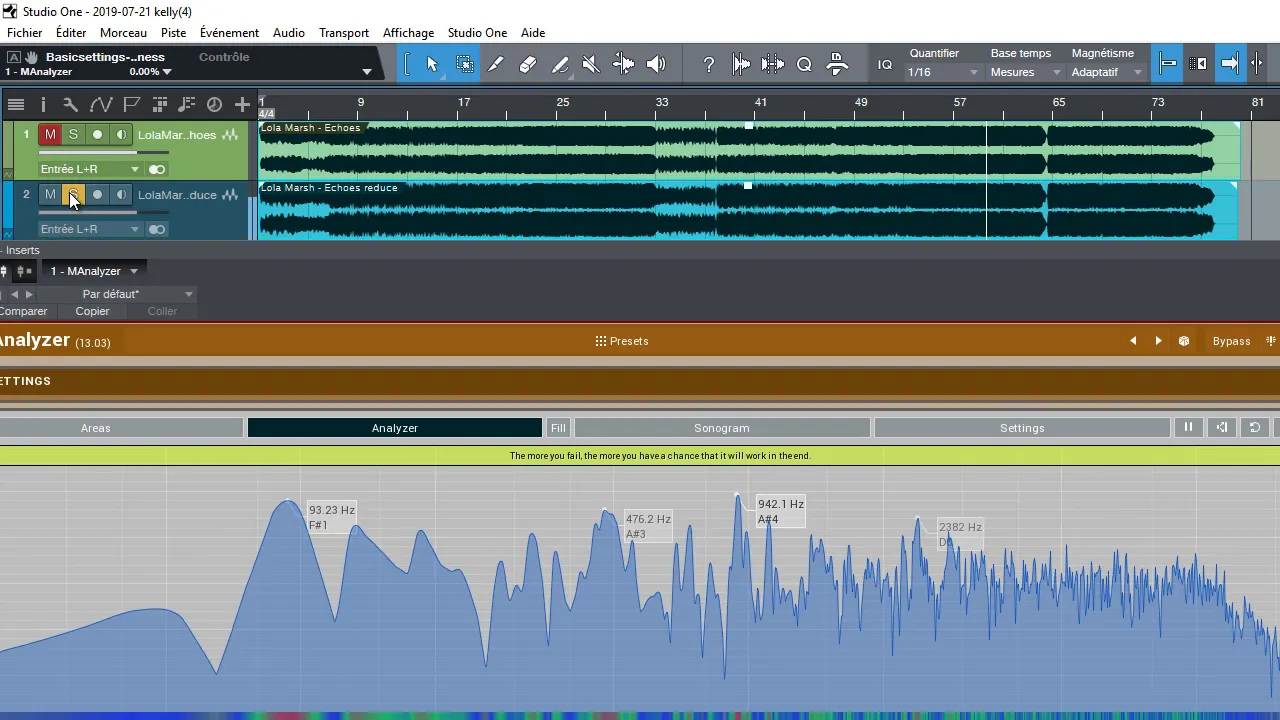Viewport: 1280px width, 720px height.
Task: Click the waveform icon on the LolaMar..duce track
Action: coord(230,195)
